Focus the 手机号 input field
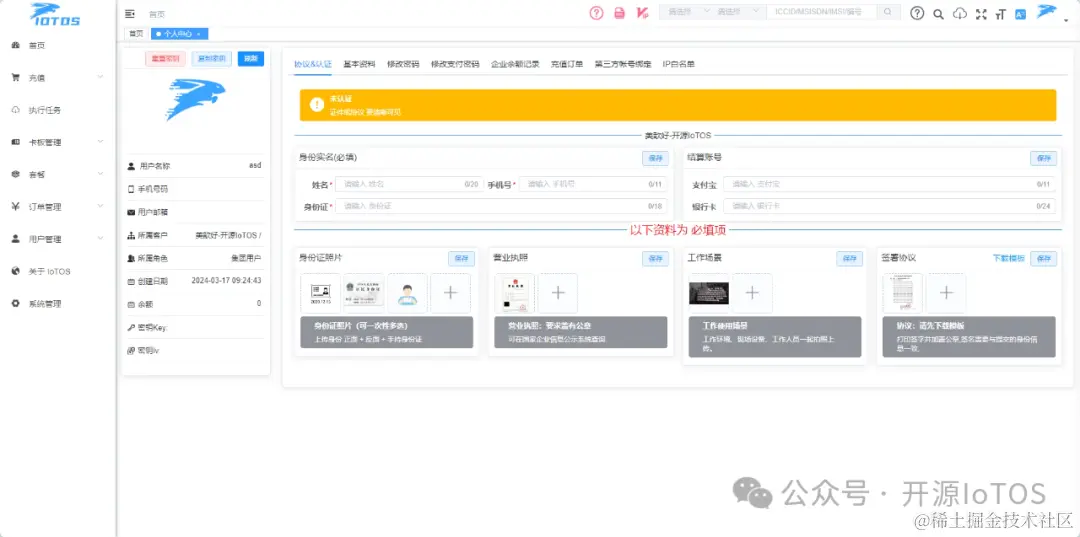Screen dimensions: 1080x537 593,185
